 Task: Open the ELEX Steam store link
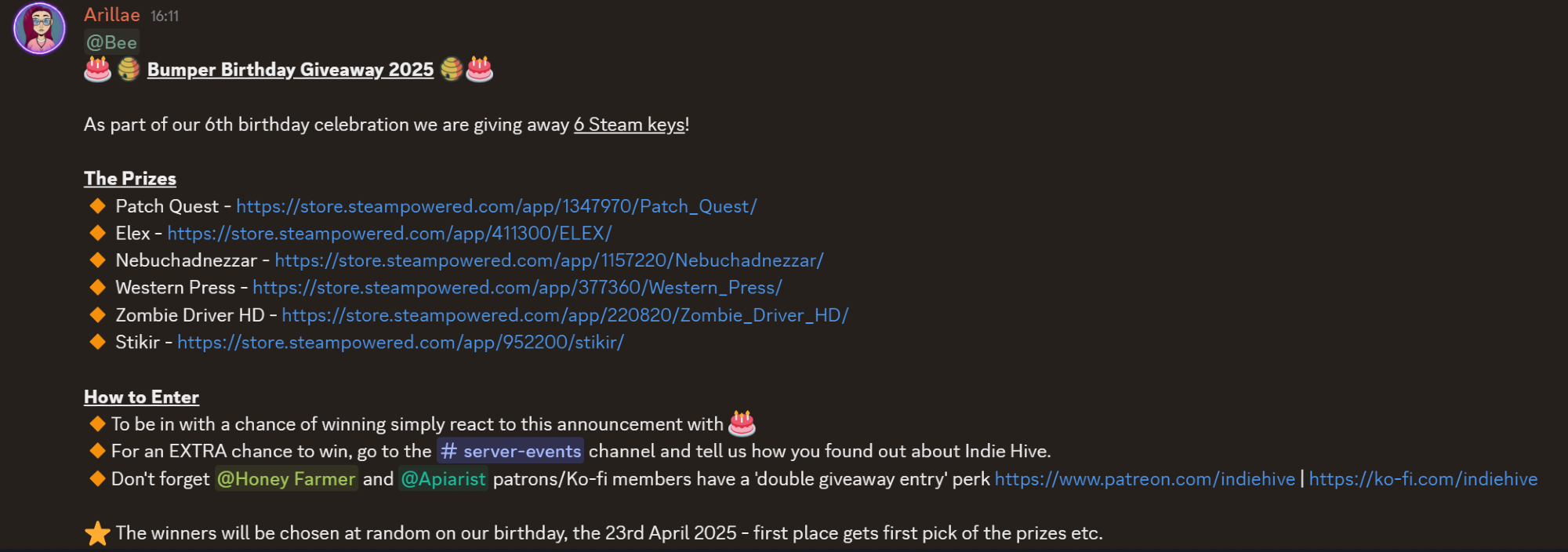[x=389, y=234]
